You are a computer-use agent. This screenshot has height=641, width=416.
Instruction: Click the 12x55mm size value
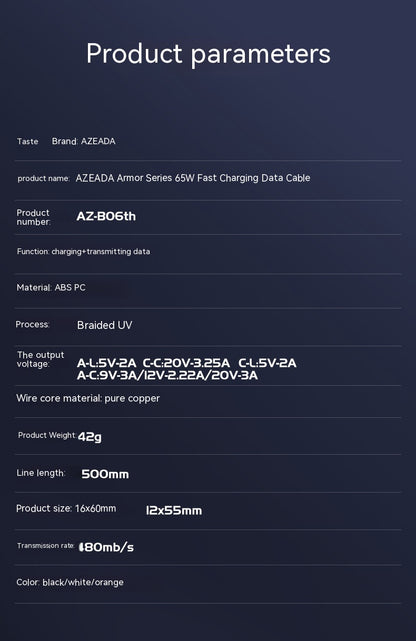[x=174, y=511]
